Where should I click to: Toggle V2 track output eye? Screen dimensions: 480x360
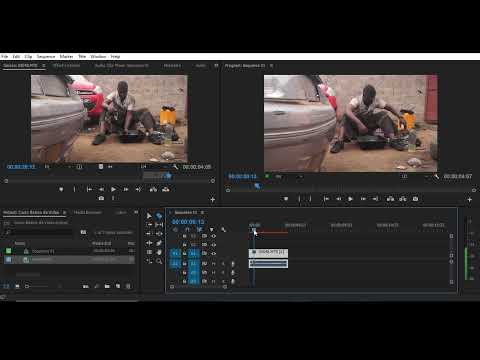coord(214,245)
